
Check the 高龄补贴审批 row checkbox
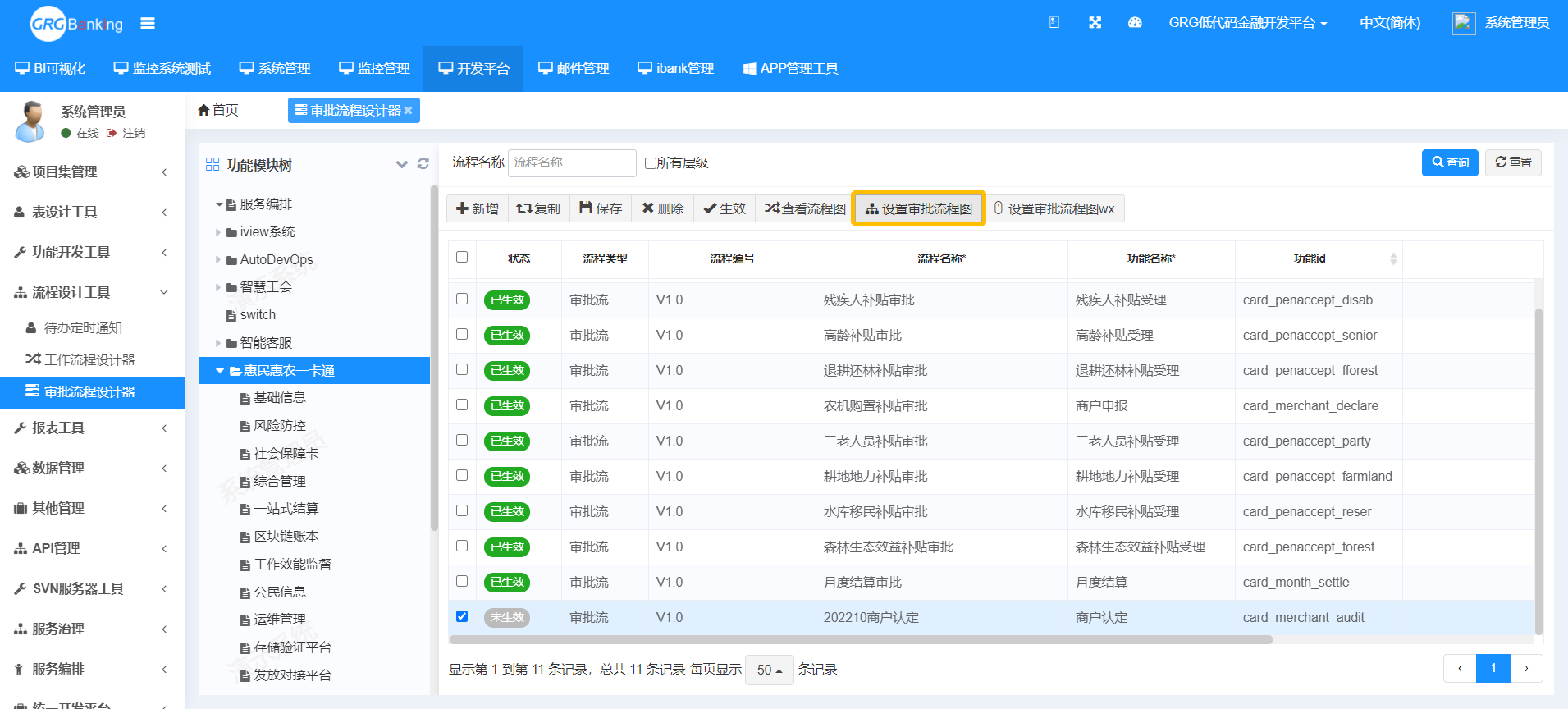click(462, 334)
